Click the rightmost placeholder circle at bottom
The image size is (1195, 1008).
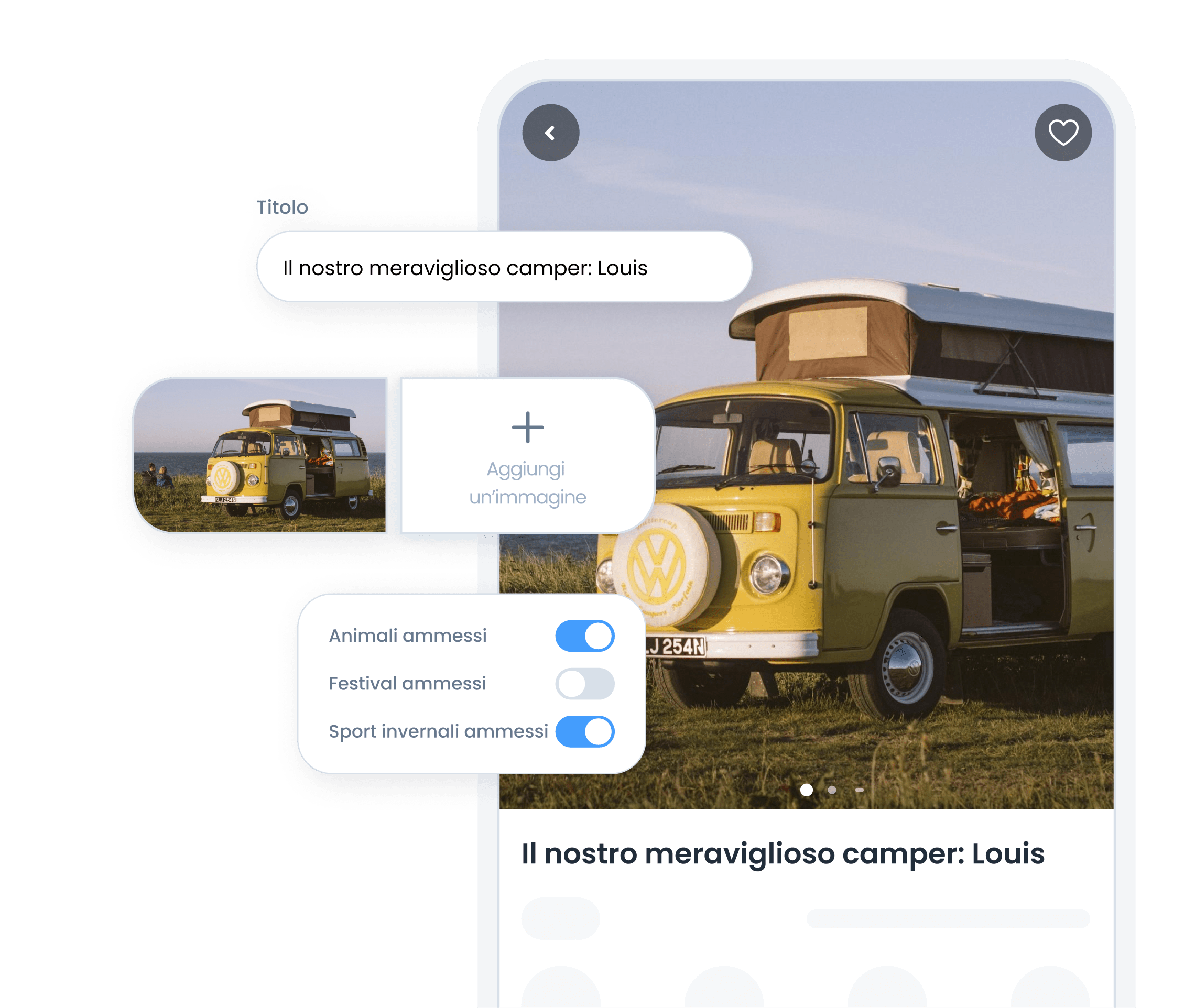1049,990
